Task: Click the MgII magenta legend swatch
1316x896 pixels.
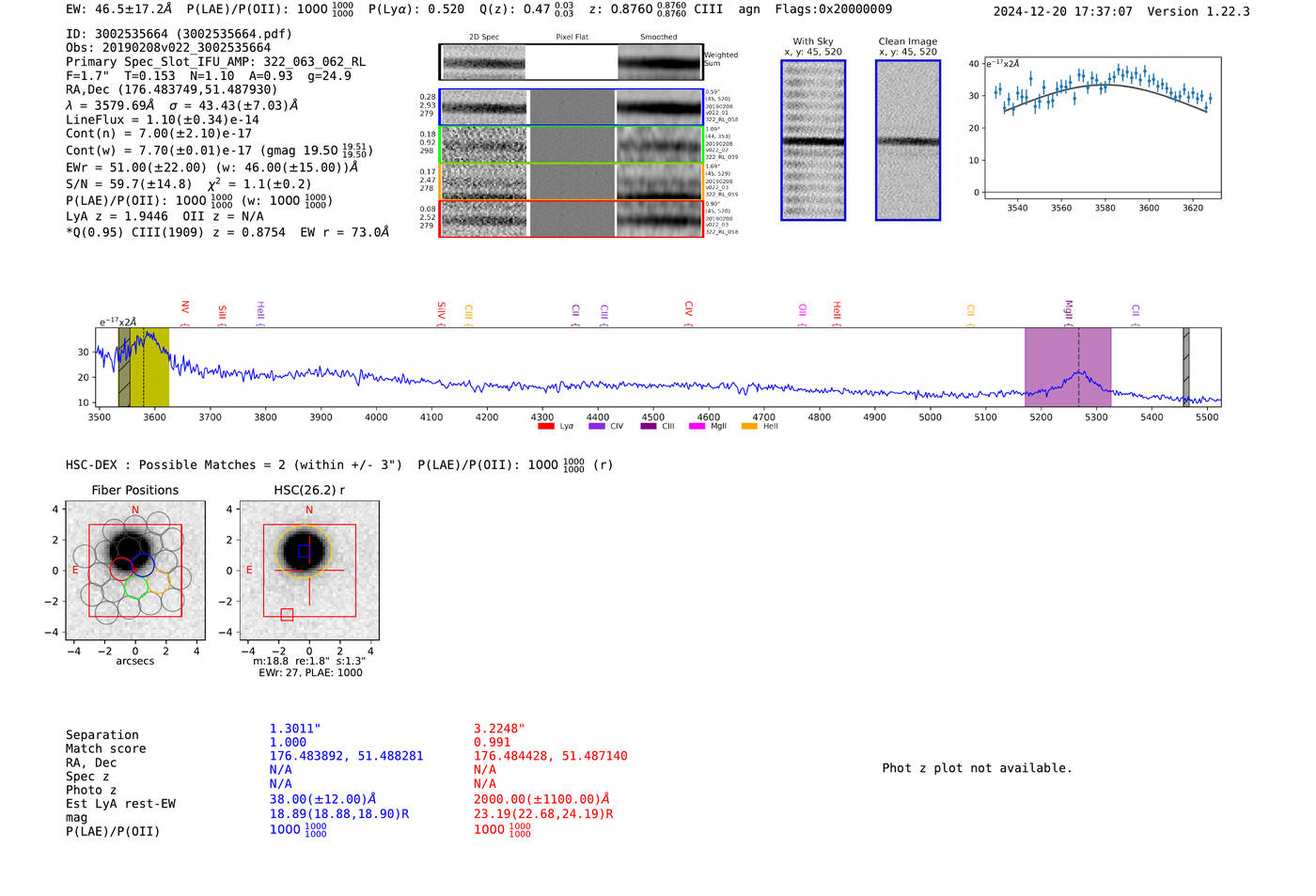Action: 697,426
